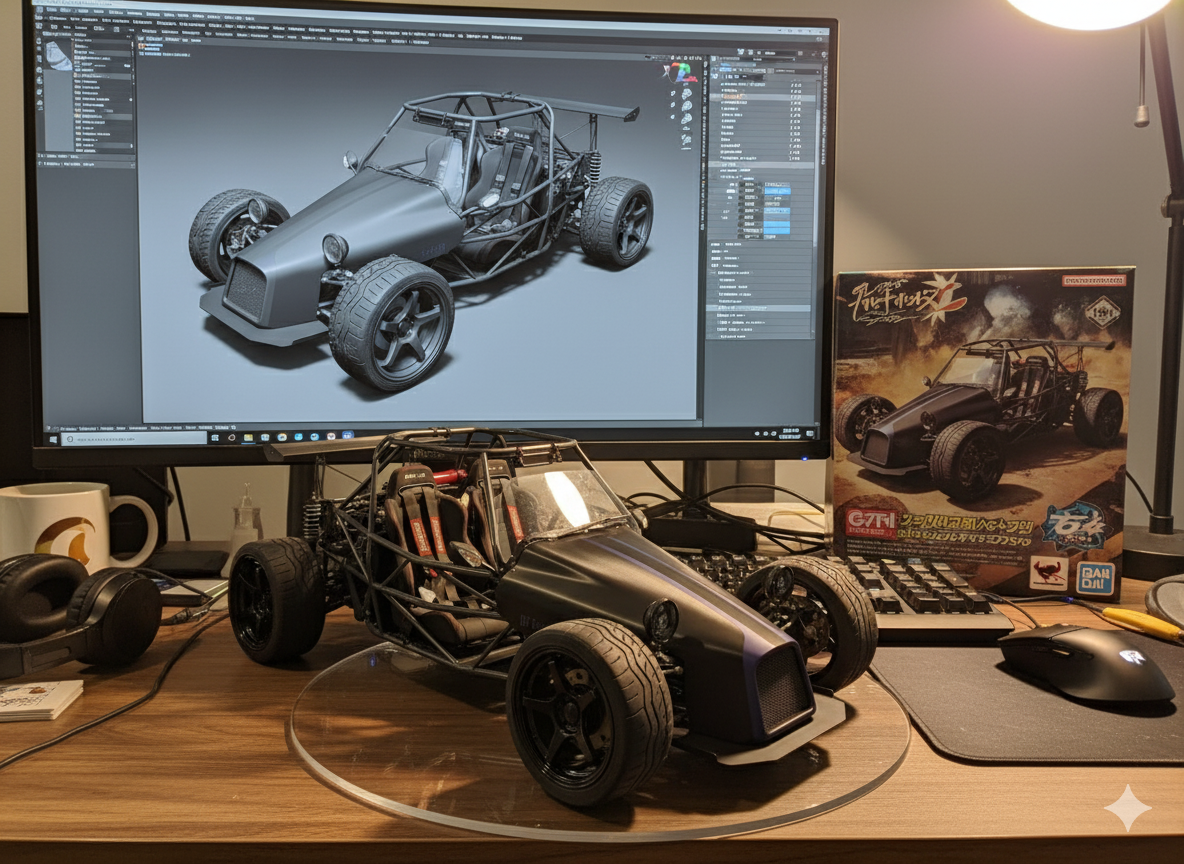Click the Cortana circle icon on taskbar
The image size is (1184, 864).
pyautogui.click(x=232, y=437)
